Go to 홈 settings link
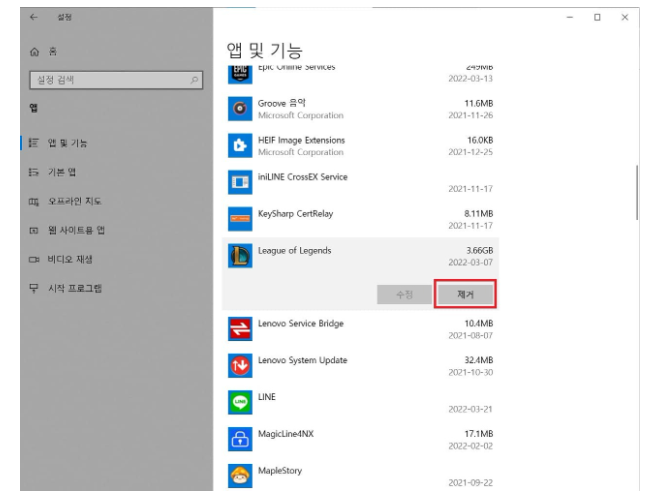The height and width of the screenshot is (501, 655). click(x=53, y=52)
